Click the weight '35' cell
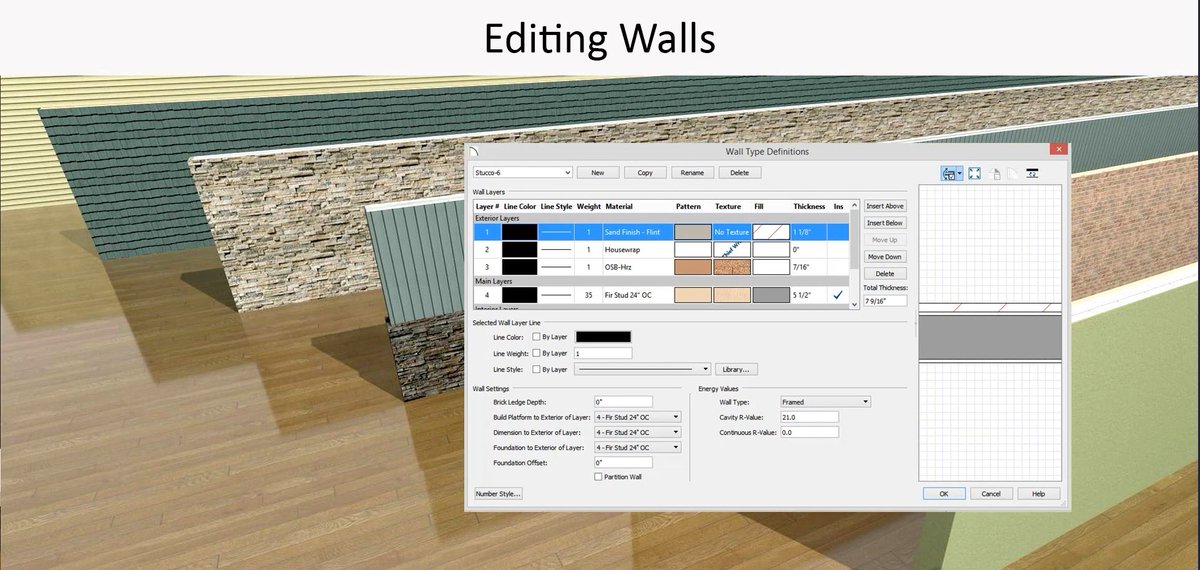Image resolution: width=1200 pixels, height=570 pixels. pyautogui.click(x=589, y=295)
